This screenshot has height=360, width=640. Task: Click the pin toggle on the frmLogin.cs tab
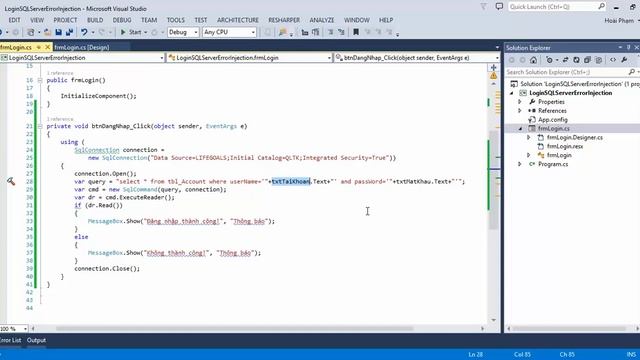(39, 47)
